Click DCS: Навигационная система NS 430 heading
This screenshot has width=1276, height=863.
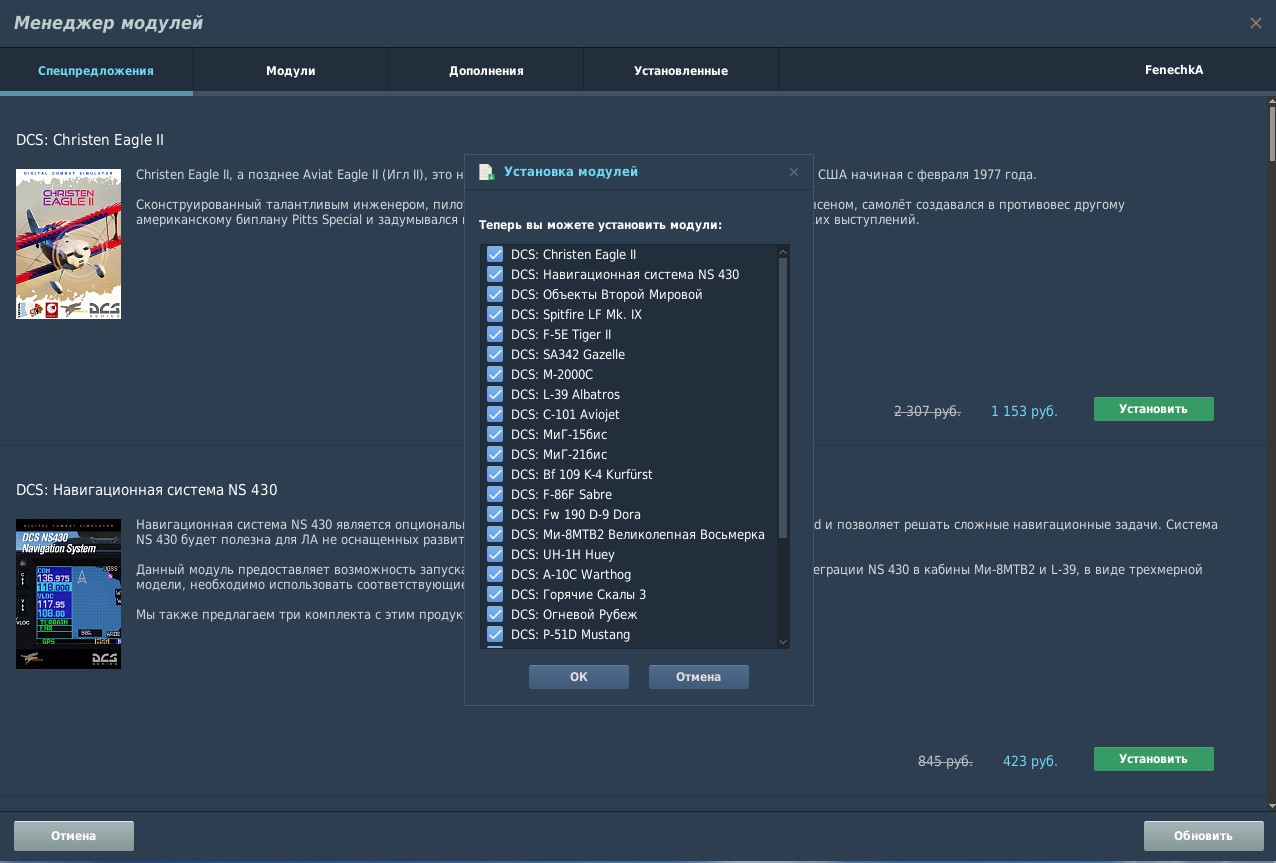click(147, 490)
